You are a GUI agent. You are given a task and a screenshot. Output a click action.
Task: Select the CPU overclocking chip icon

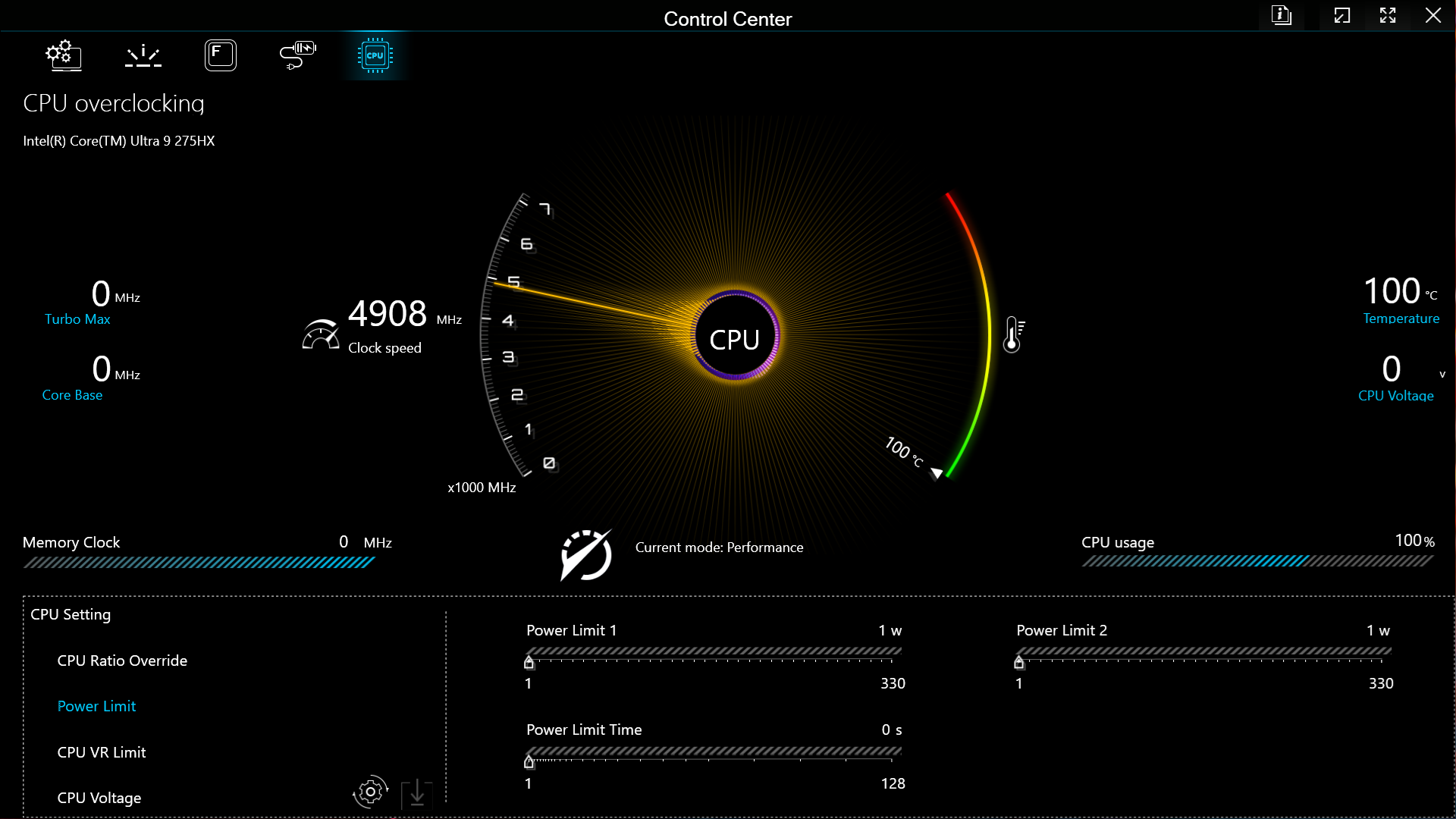click(x=375, y=55)
